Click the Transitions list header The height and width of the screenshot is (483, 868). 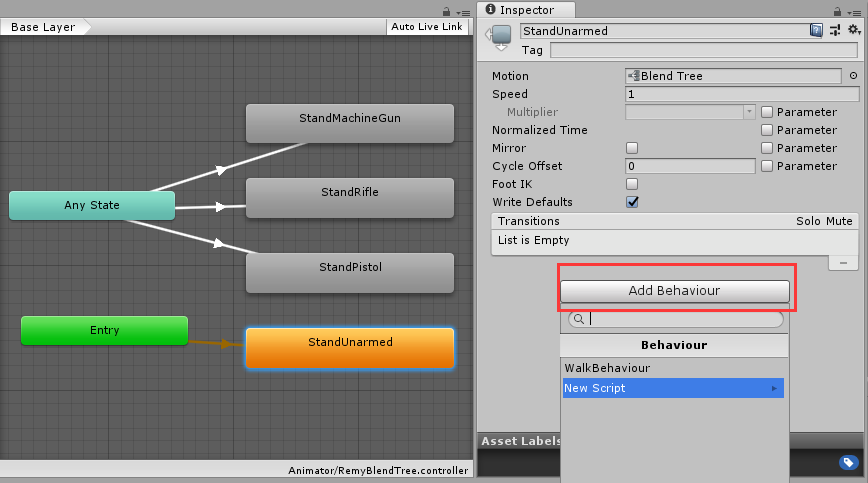(675, 221)
